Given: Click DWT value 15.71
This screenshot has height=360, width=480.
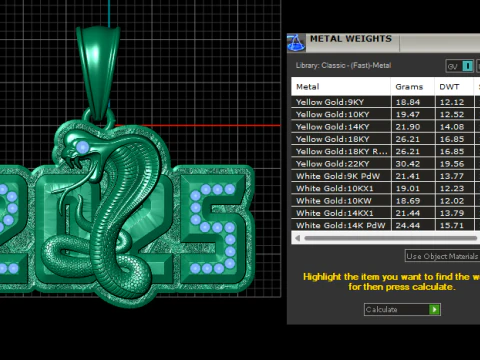Looking at the screenshot, I should tap(452, 225).
